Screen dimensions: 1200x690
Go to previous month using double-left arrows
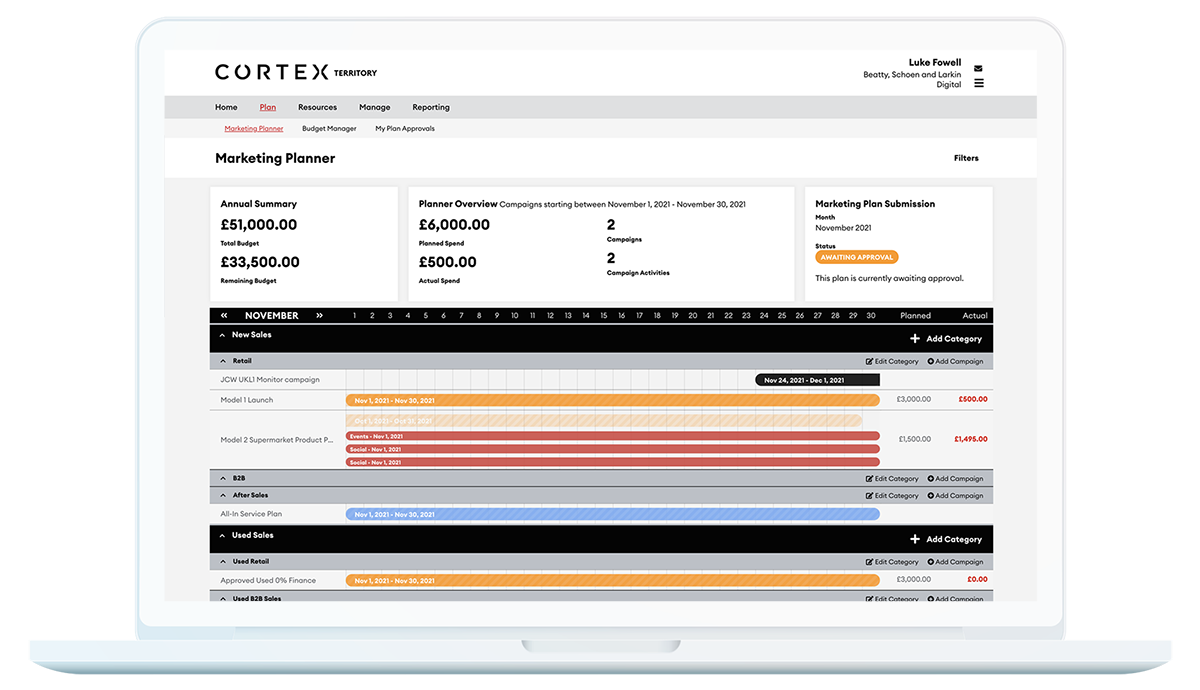pyautogui.click(x=224, y=316)
